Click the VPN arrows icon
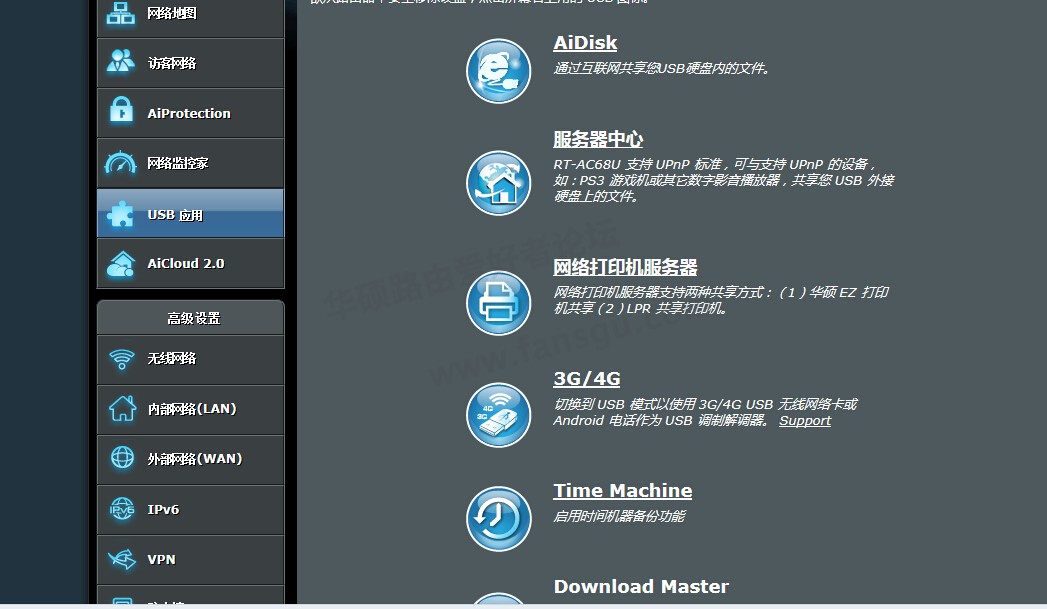 [122, 559]
